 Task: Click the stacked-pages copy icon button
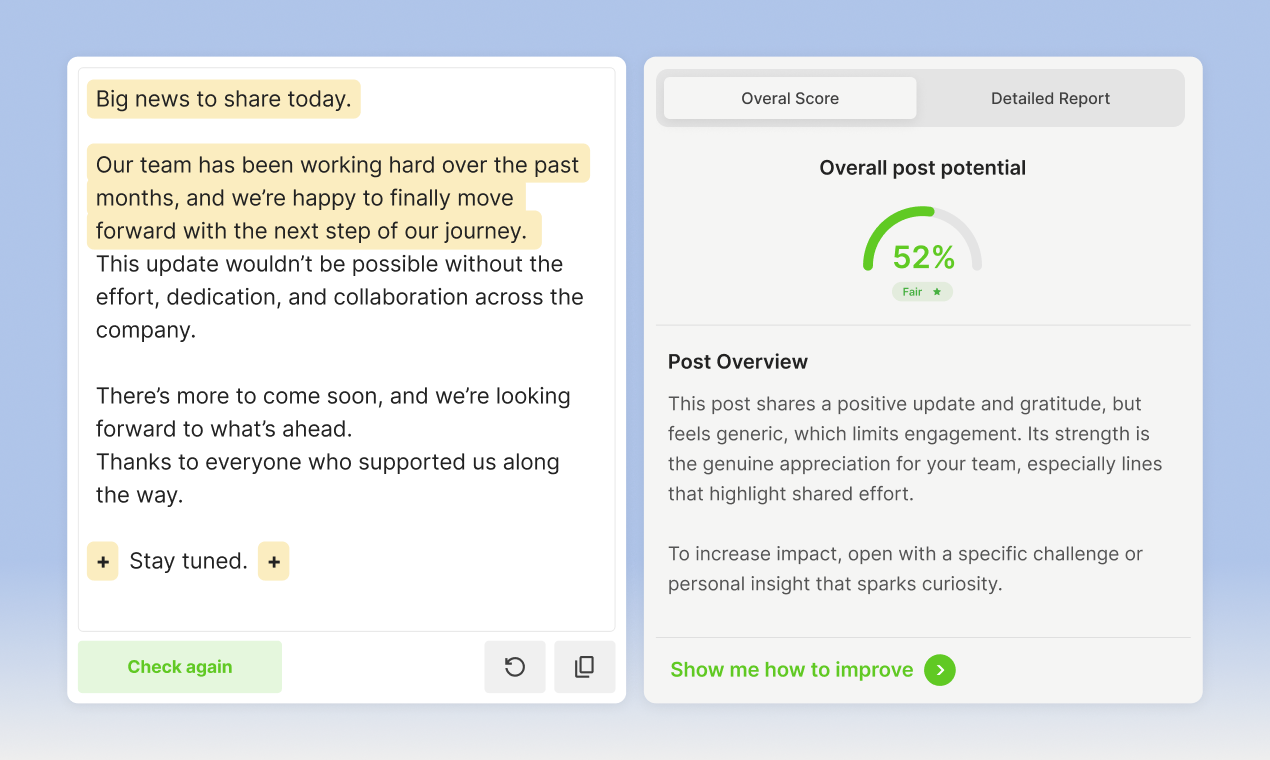coord(585,667)
